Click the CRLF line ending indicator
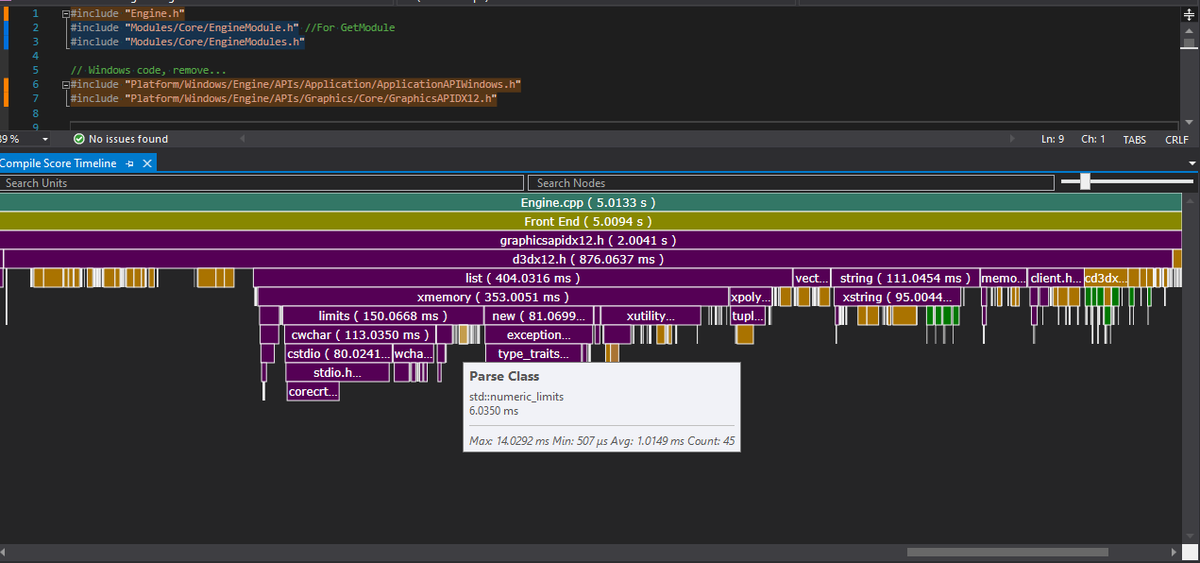 point(1177,139)
